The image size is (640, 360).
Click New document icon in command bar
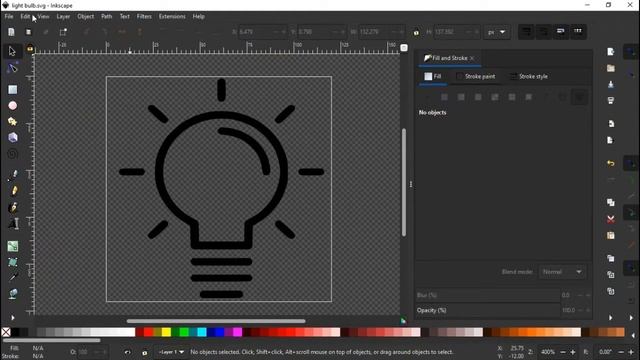[611, 52]
